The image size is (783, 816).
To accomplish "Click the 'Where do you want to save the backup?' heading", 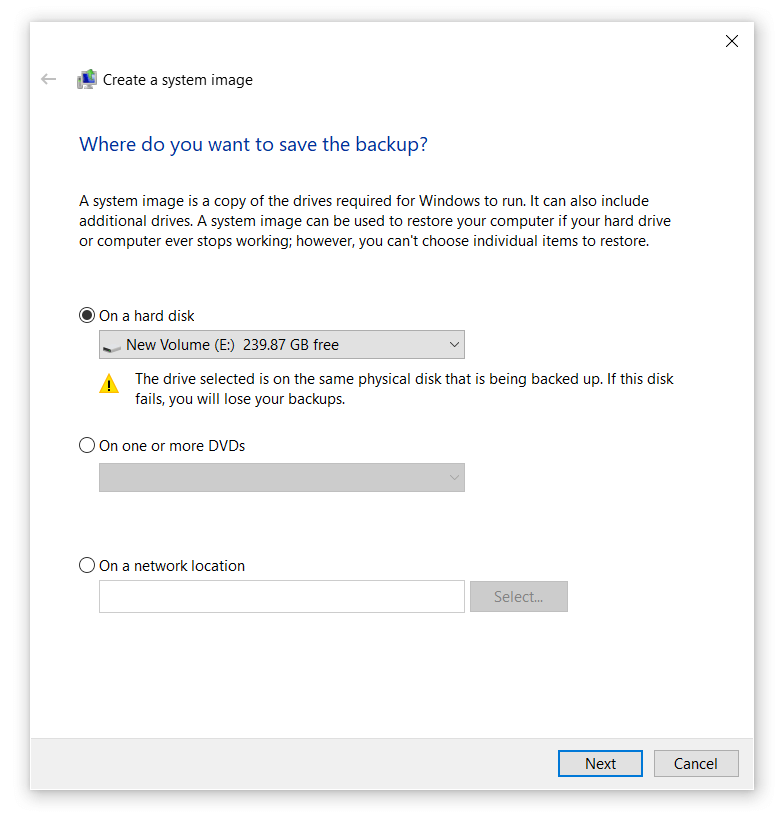I will [x=253, y=145].
